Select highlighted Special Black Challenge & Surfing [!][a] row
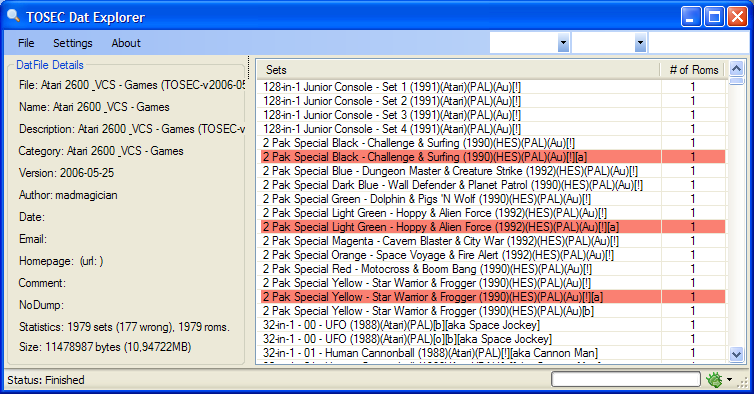 [493, 157]
